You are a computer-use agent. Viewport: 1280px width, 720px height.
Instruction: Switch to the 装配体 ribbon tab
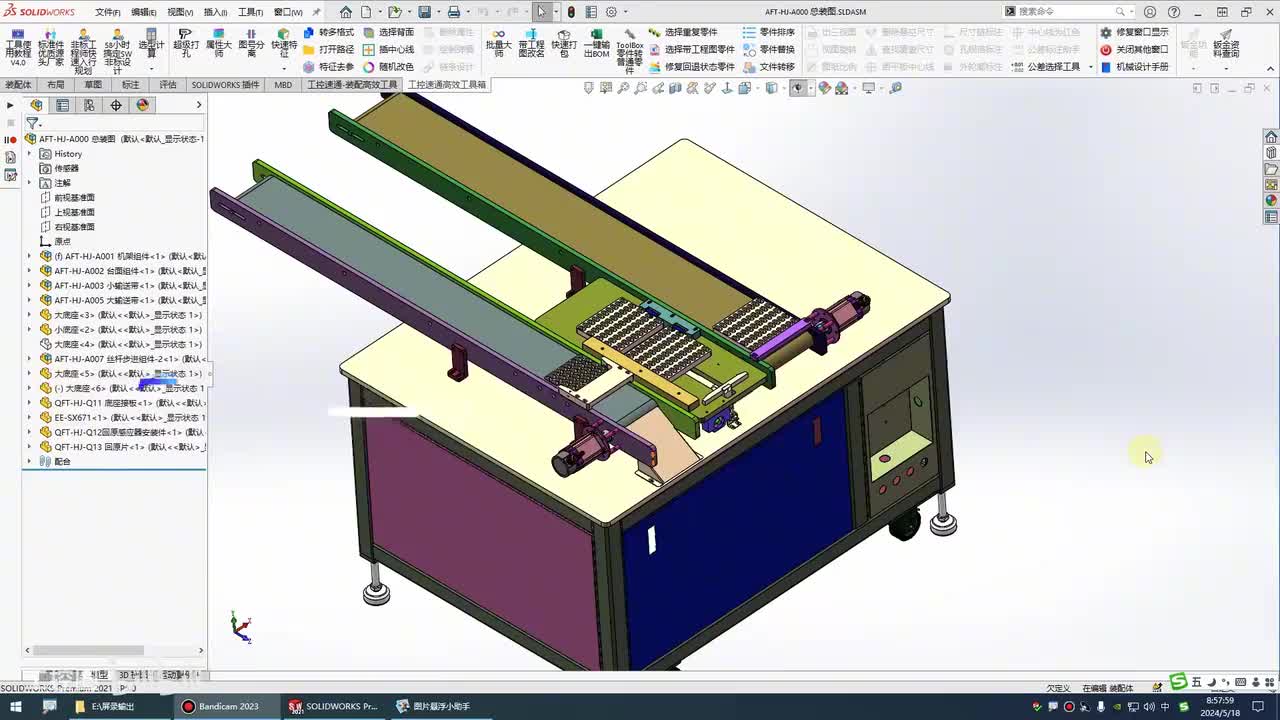pyautogui.click(x=19, y=85)
